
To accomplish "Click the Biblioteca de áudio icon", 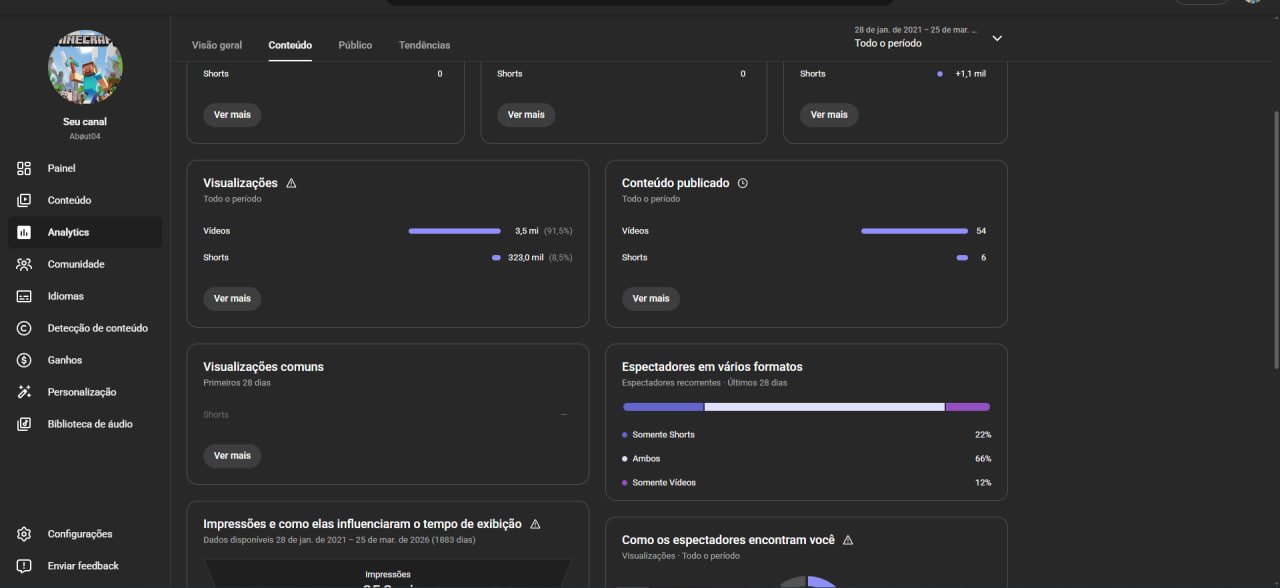I will click(x=24, y=424).
